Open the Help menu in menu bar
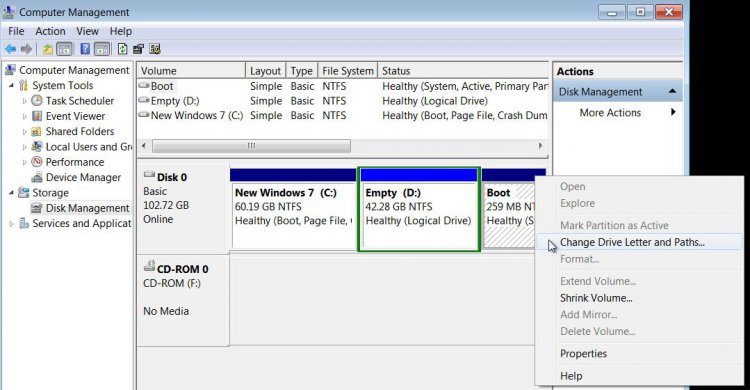 pos(121,31)
